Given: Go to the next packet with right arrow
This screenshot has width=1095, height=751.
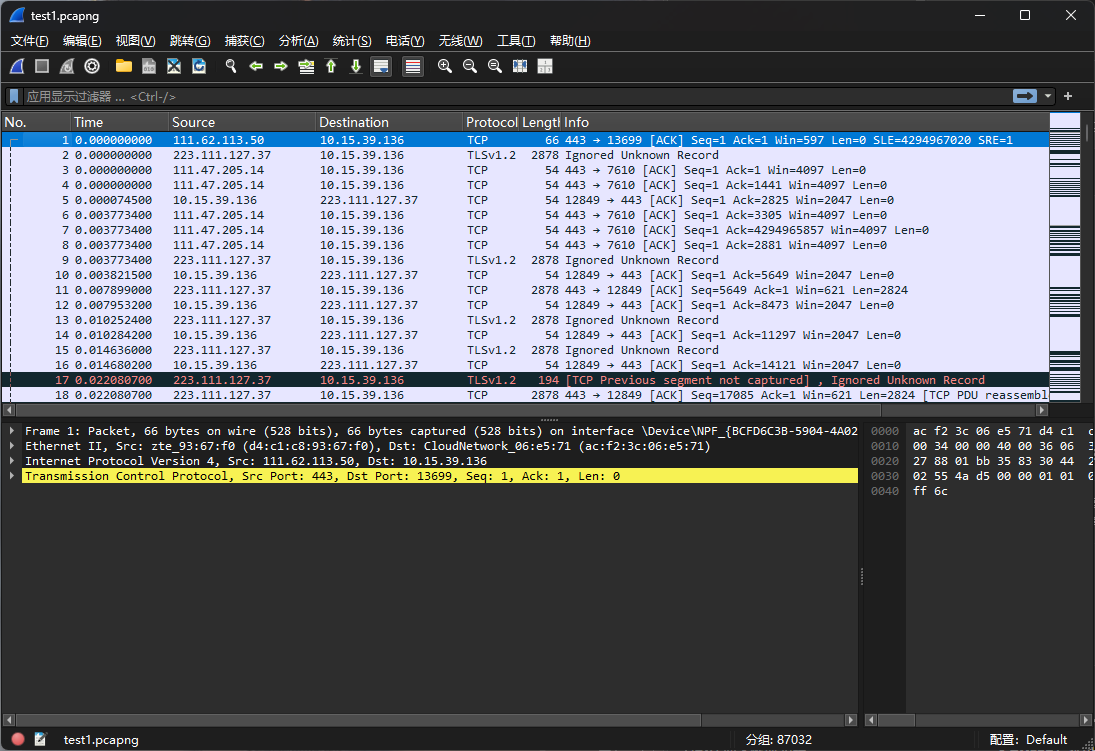Looking at the screenshot, I should point(281,66).
